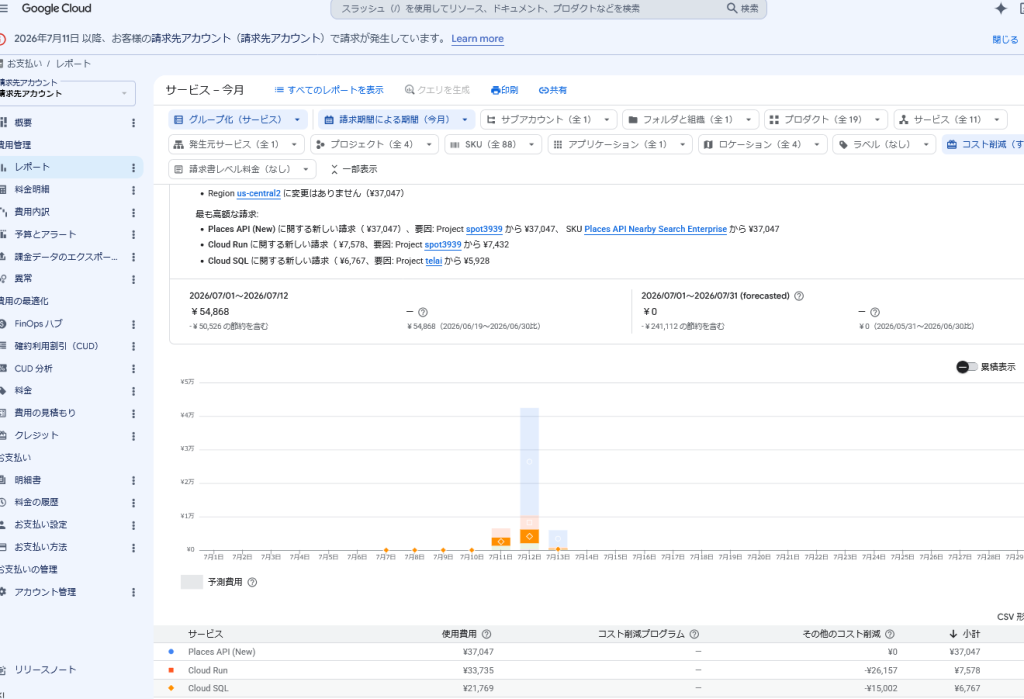Screen dimensions: 1024x699
Task: Expand プロジェクト (全 4) filter
Action: (x=374, y=144)
